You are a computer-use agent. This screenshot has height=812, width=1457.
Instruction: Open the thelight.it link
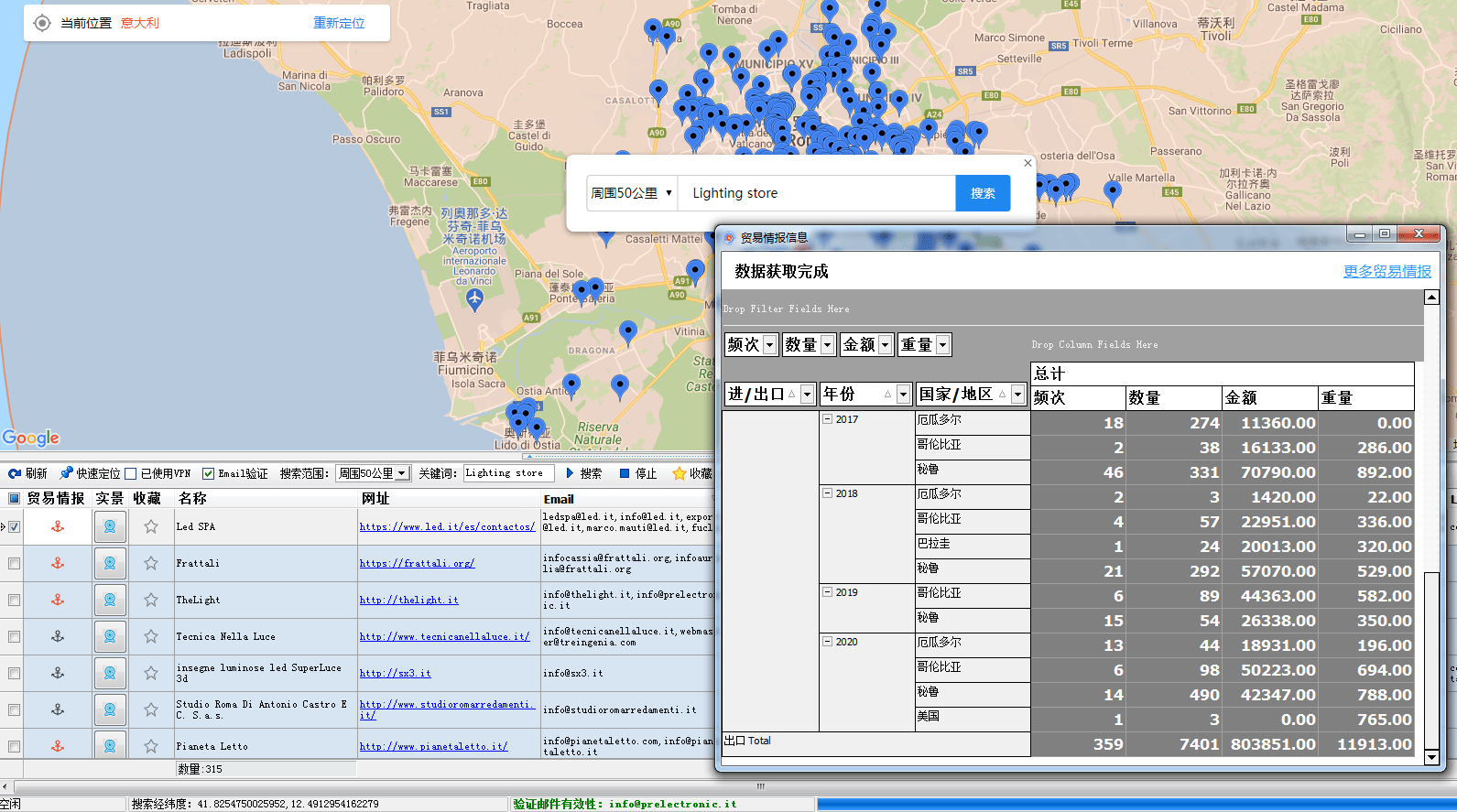click(x=408, y=600)
